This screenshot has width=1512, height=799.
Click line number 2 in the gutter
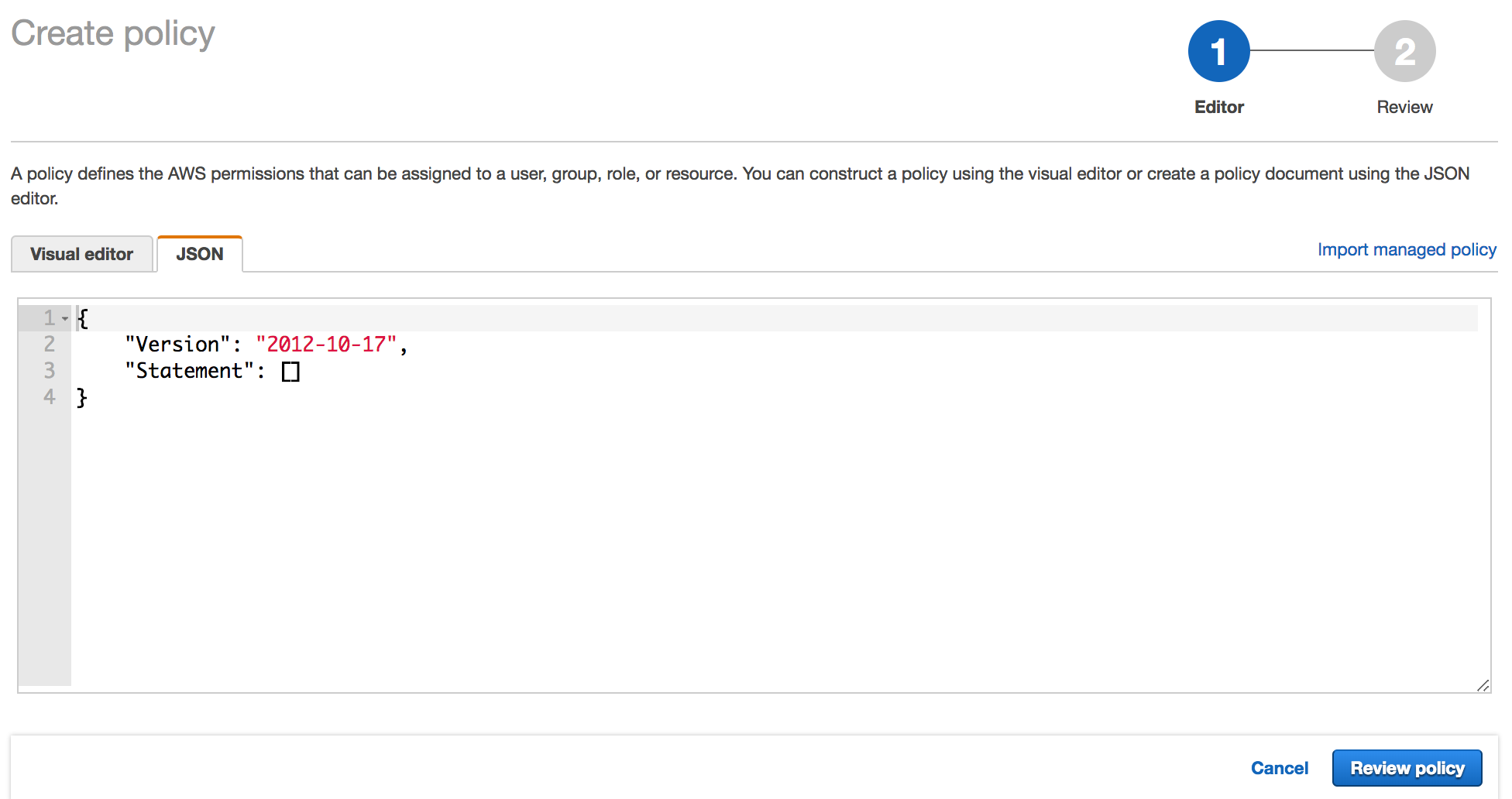pos(49,345)
